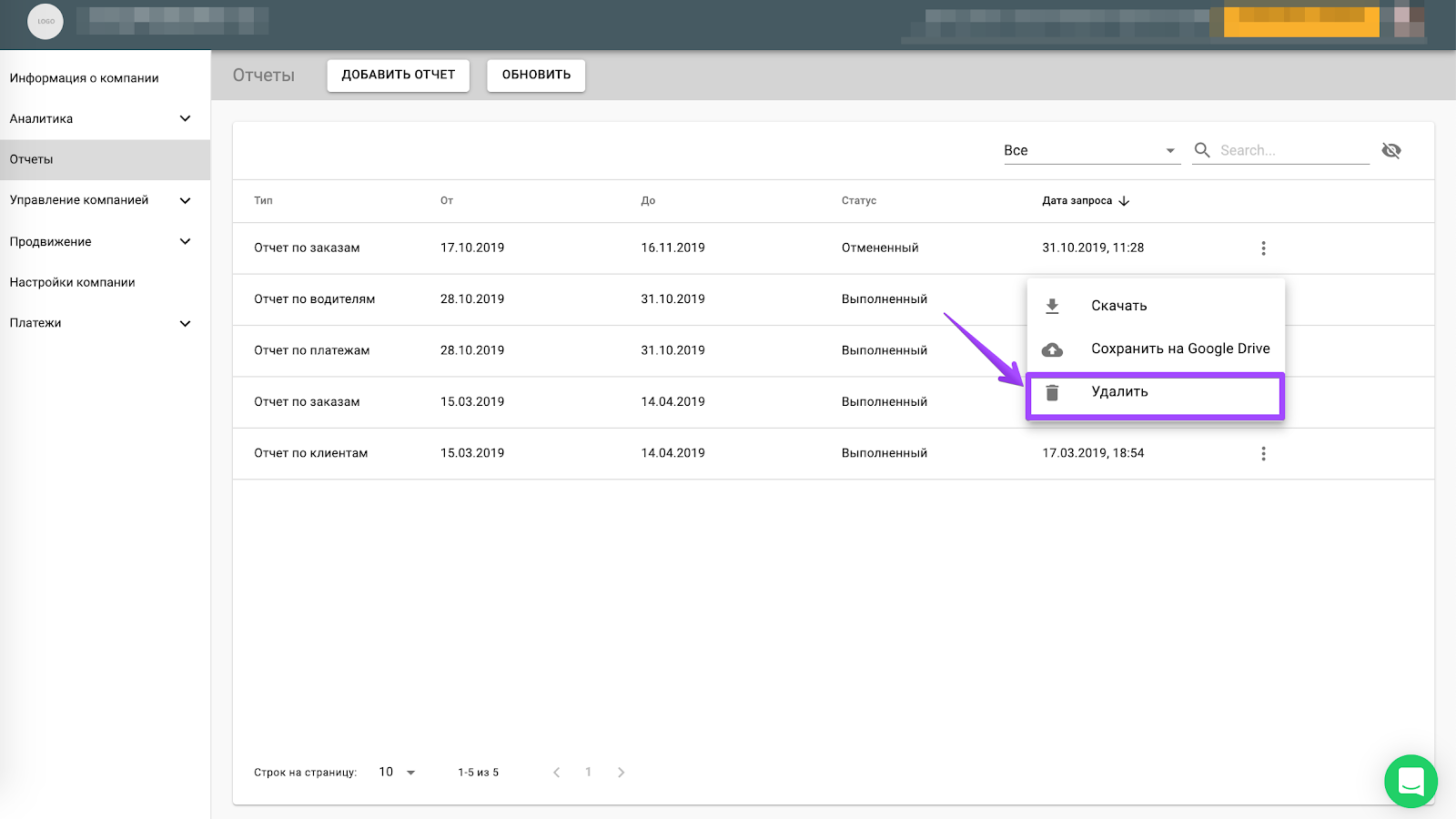The height and width of the screenshot is (819, 1456).
Task: Open the Все status filter dropdown
Action: pos(1090,151)
